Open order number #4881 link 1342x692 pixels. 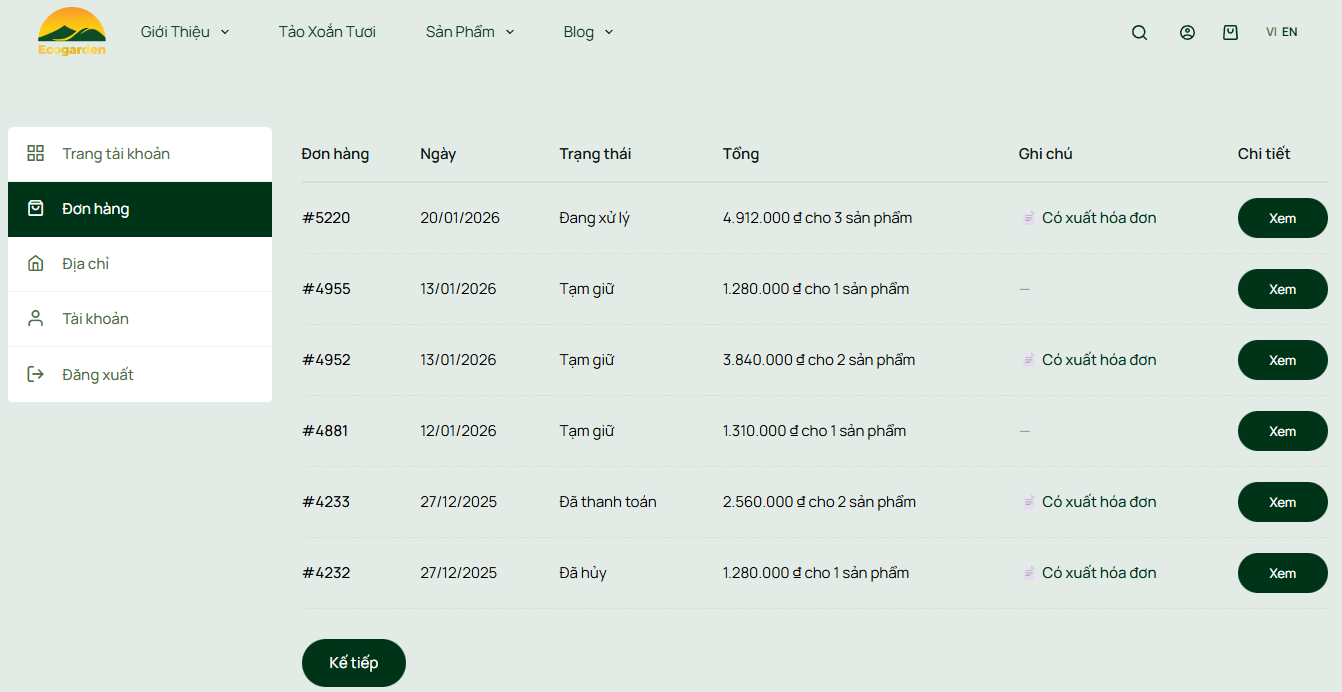tap(325, 431)
